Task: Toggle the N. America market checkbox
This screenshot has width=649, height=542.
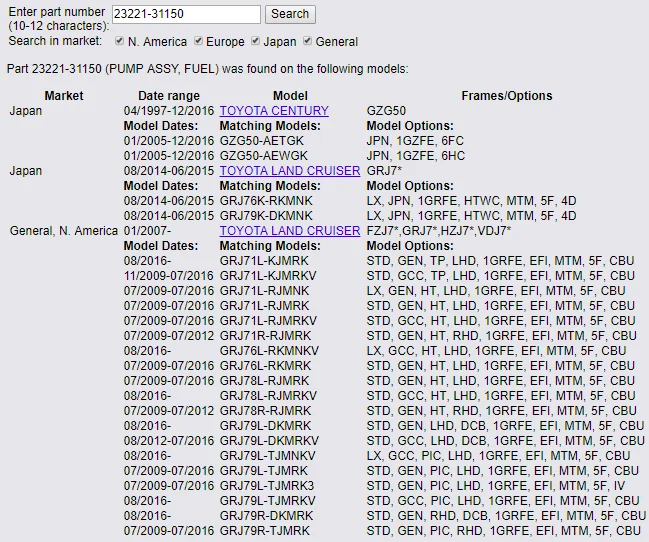Action: 120,41
